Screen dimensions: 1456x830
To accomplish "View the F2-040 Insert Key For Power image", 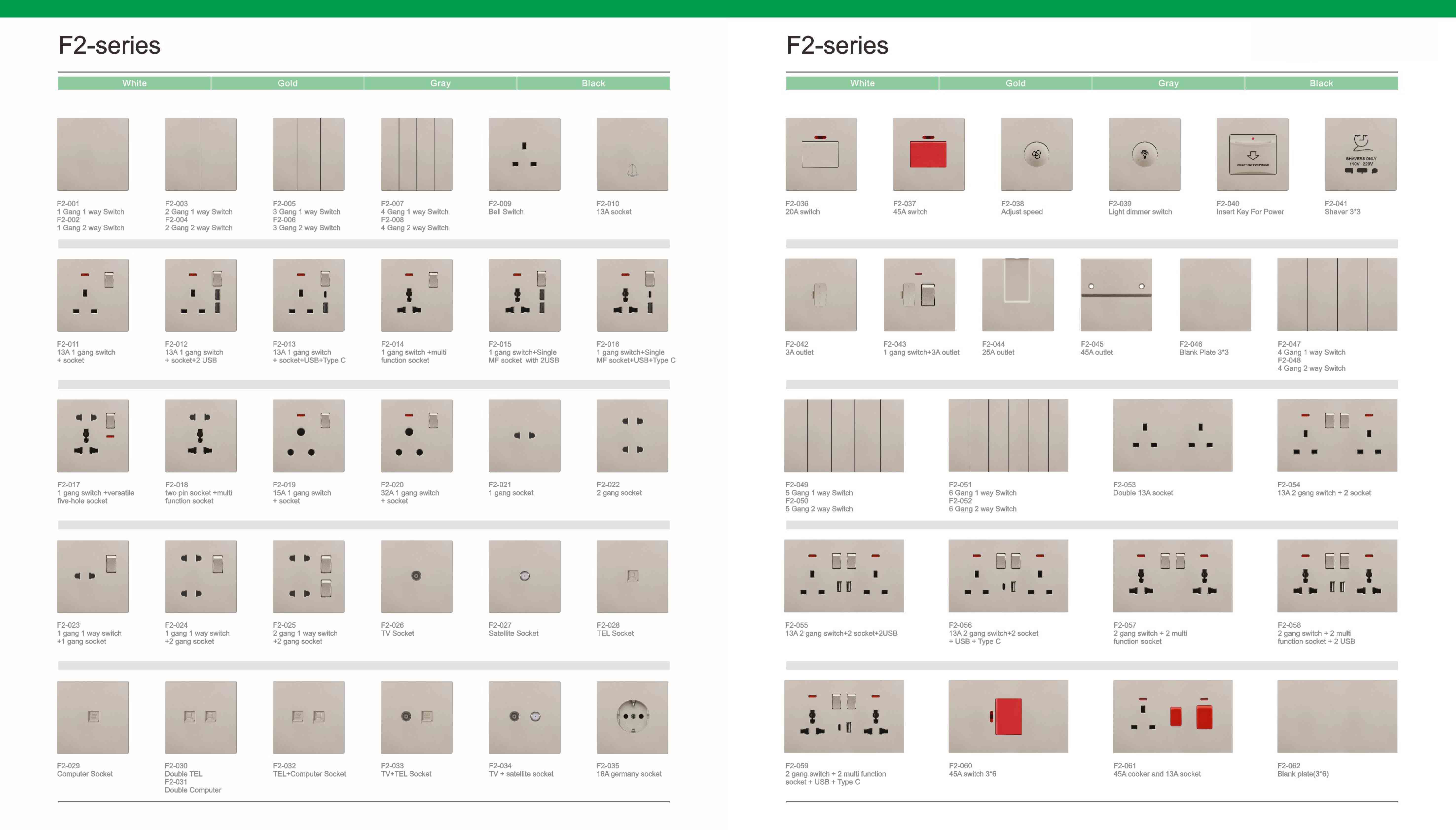I will click(x=1253, y=155).
